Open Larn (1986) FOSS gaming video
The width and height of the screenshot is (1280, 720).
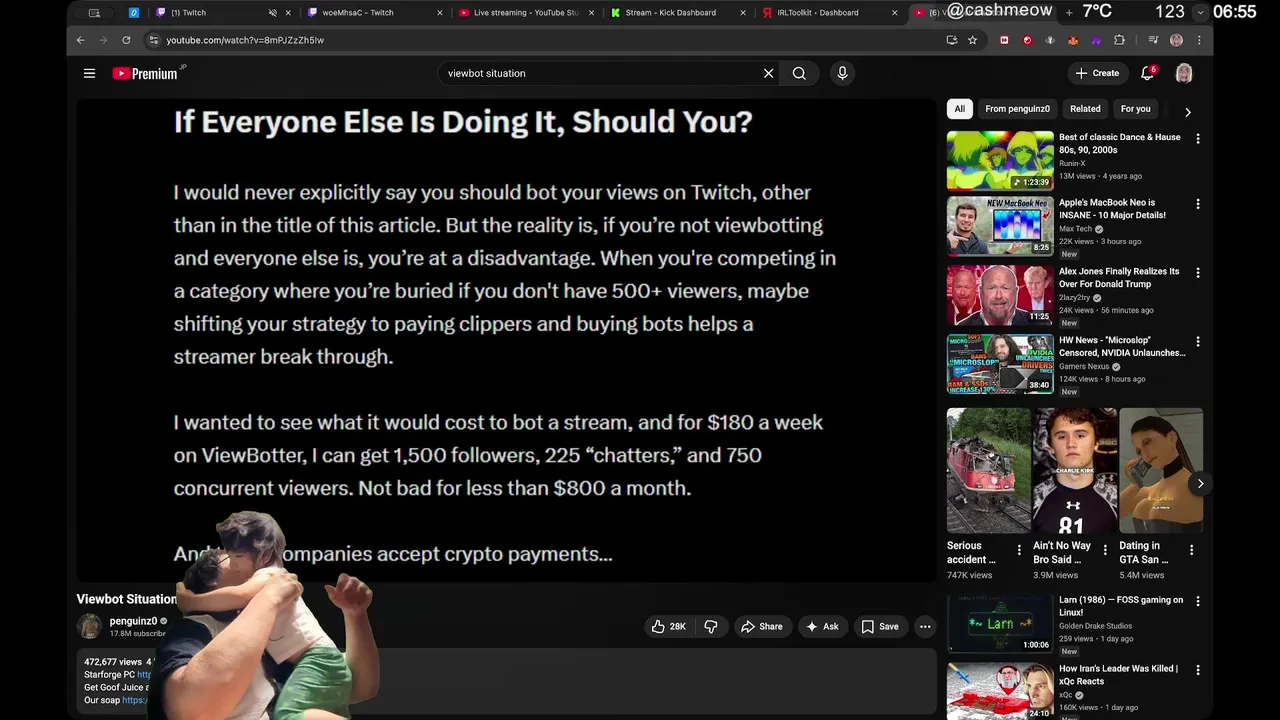tap(1000, 624)
